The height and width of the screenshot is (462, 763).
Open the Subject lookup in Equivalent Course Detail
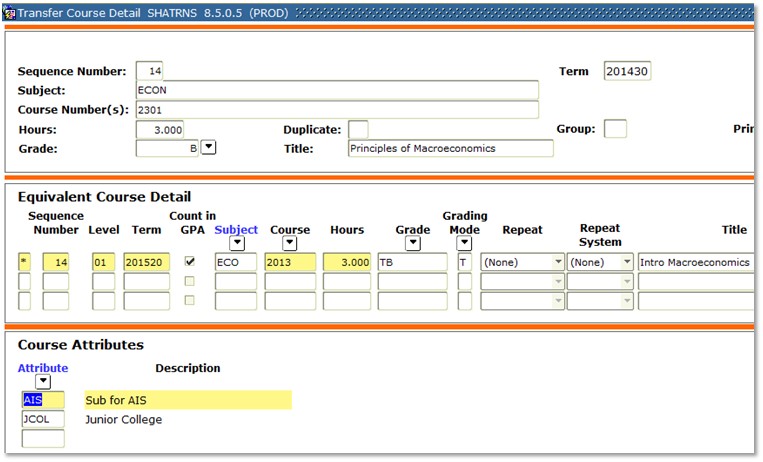(236, 244)
